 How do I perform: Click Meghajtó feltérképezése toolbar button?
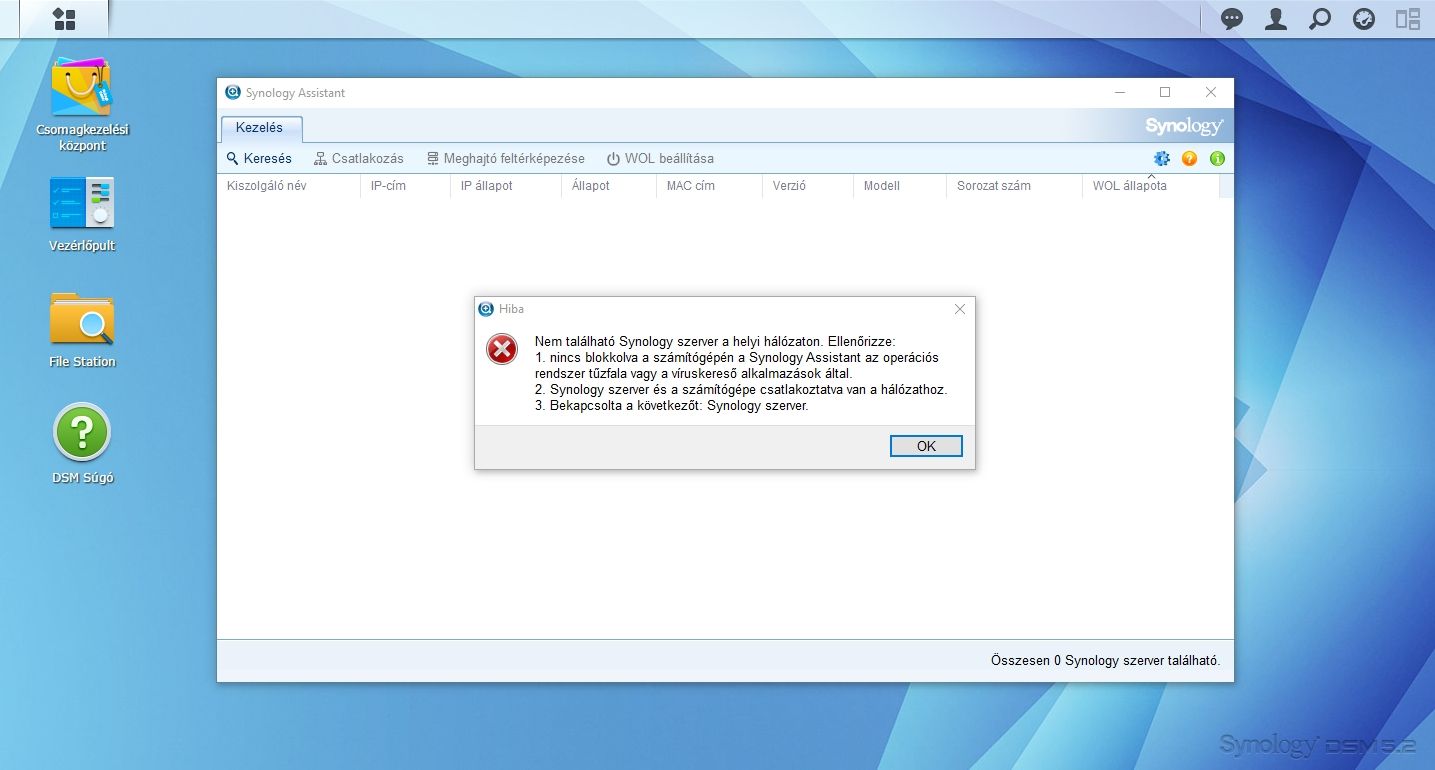coord(505,158)
